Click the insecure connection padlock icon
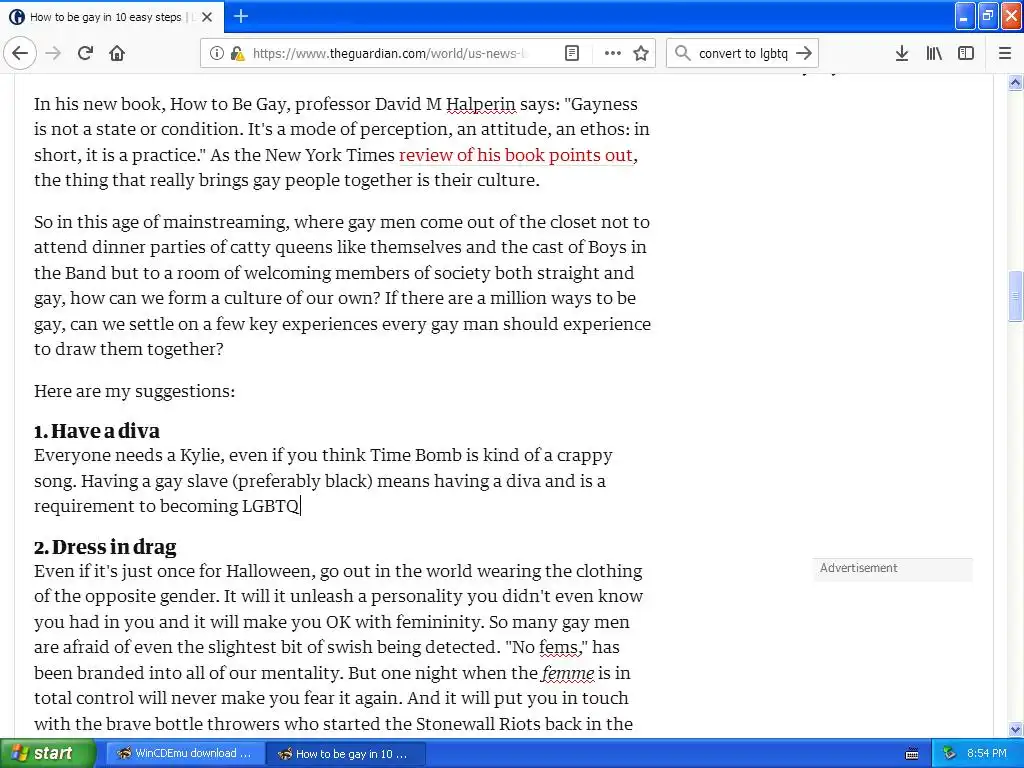This screenshot has width=1024, height=768. pos(237,53)
